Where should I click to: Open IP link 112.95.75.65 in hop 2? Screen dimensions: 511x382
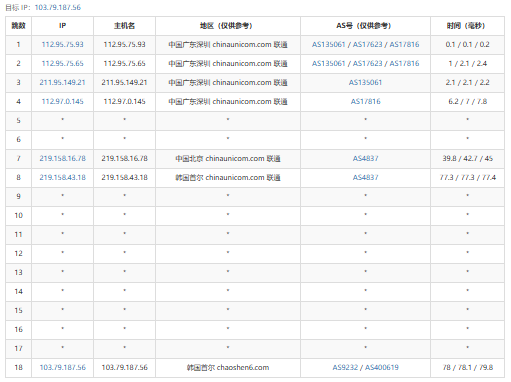click(62, 63)
